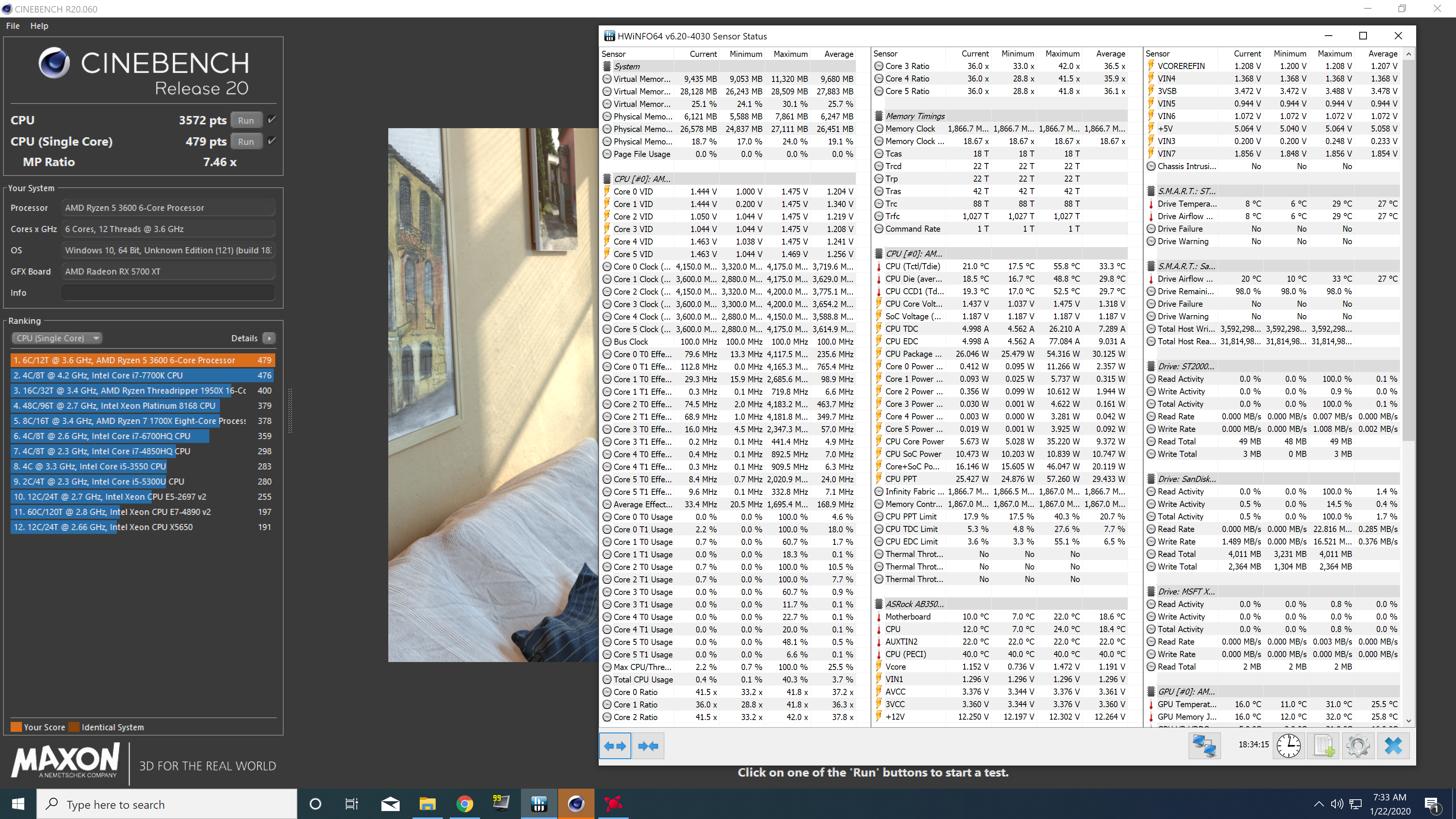Viewport: 1456px width, 819px height.
Task: Open network status icon in system tray
Action: (1356, 804)
